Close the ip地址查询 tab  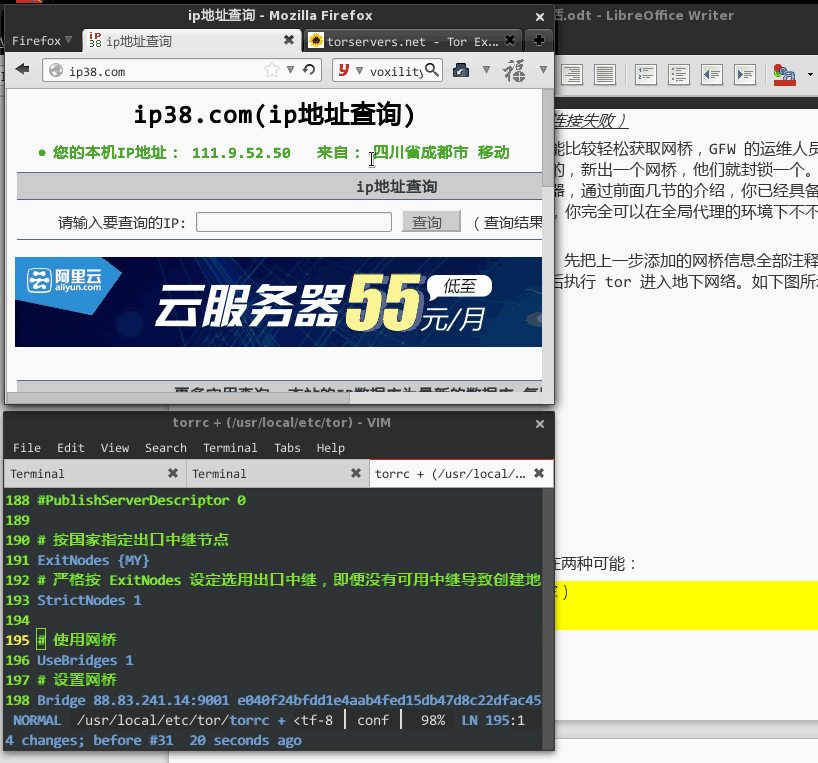coord(288,40)
